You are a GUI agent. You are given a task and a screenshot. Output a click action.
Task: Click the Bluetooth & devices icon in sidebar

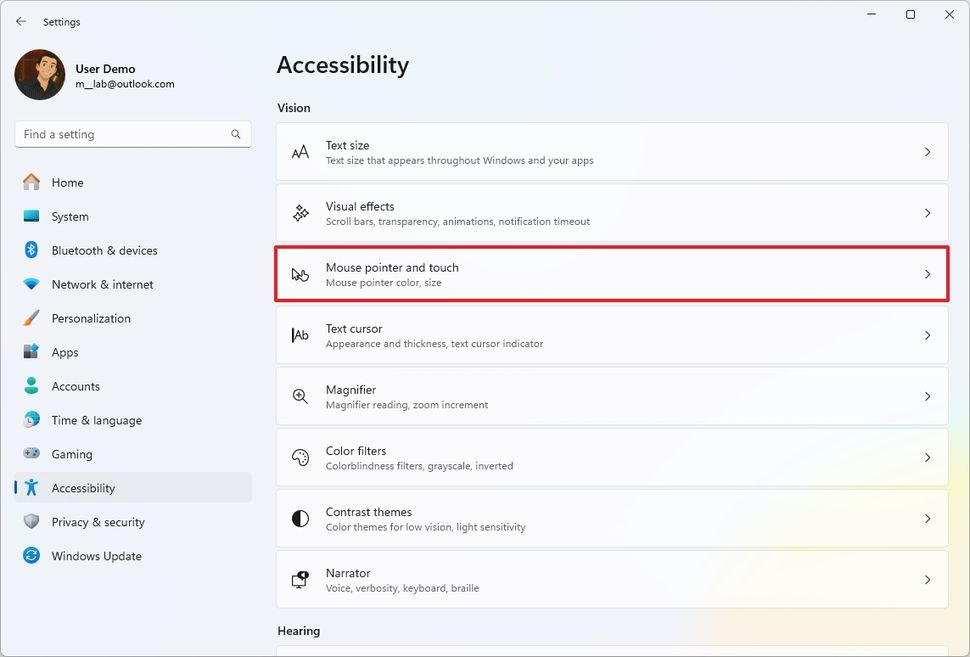click(31, 250)
